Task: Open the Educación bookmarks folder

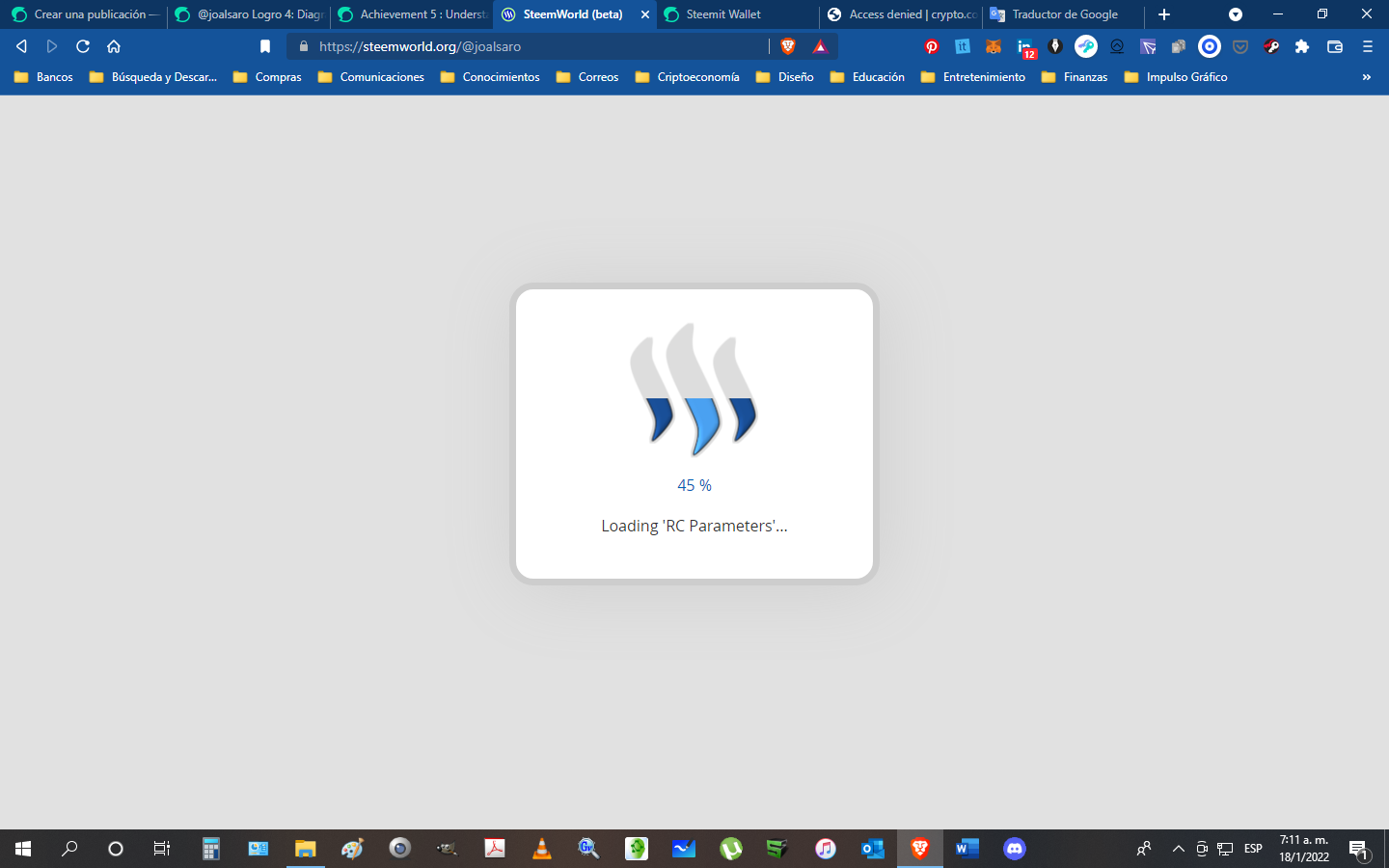Action: (867, 77)
